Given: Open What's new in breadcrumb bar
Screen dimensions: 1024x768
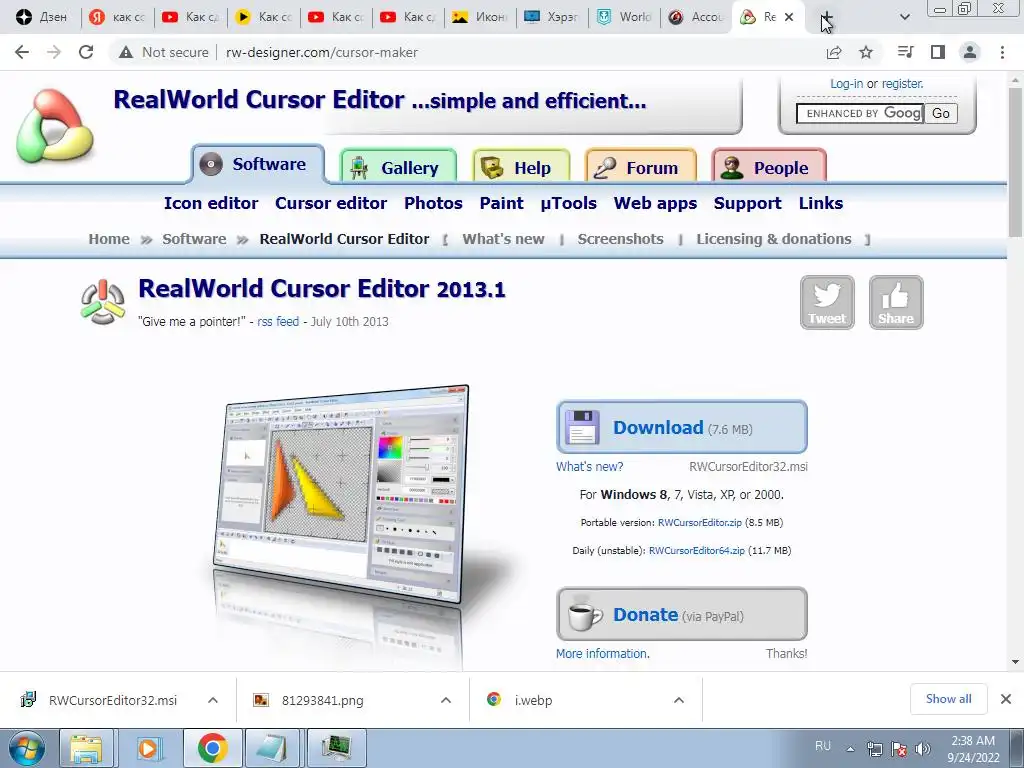Looking at the screenshot, I should [504, 239].
